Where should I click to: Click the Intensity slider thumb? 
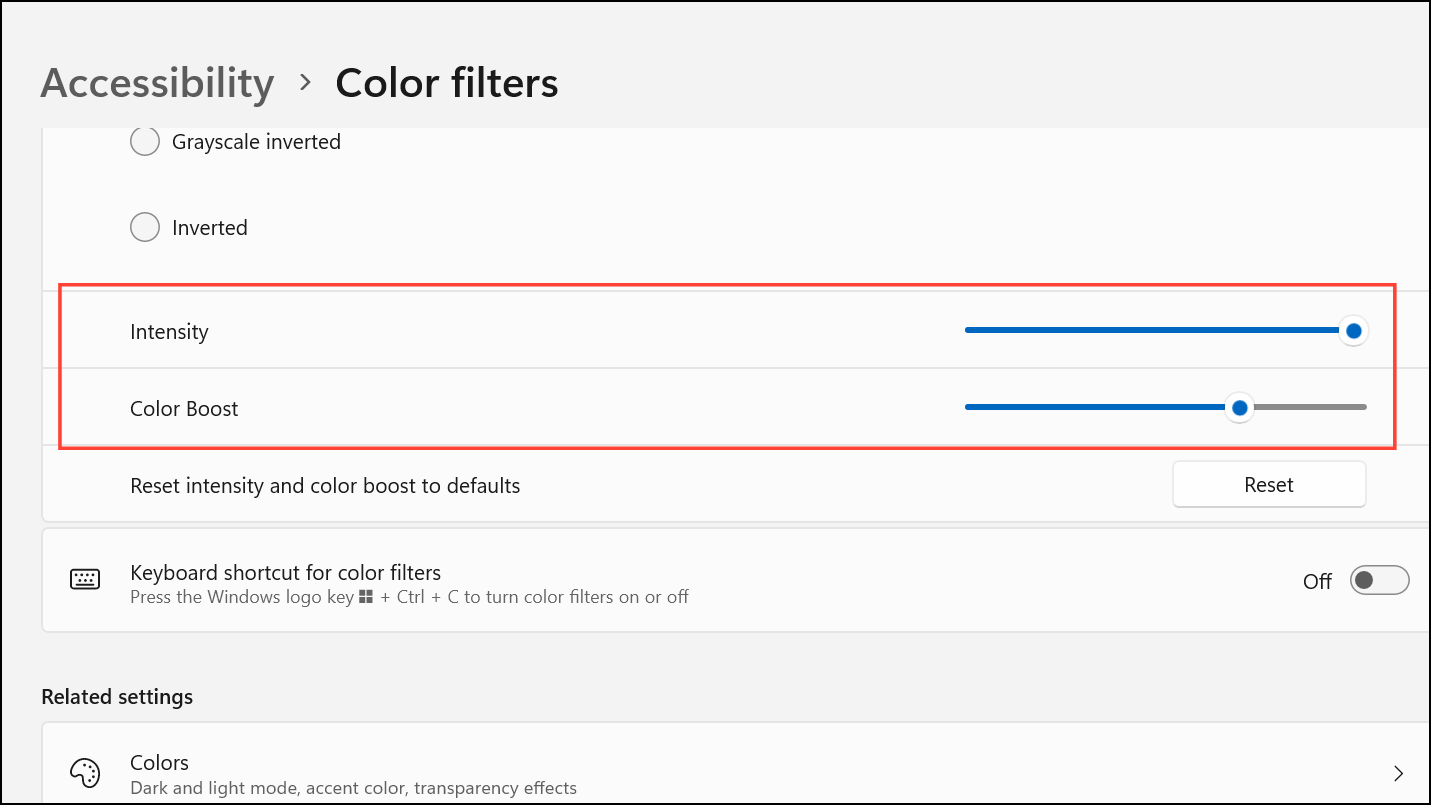(1353, 331)
